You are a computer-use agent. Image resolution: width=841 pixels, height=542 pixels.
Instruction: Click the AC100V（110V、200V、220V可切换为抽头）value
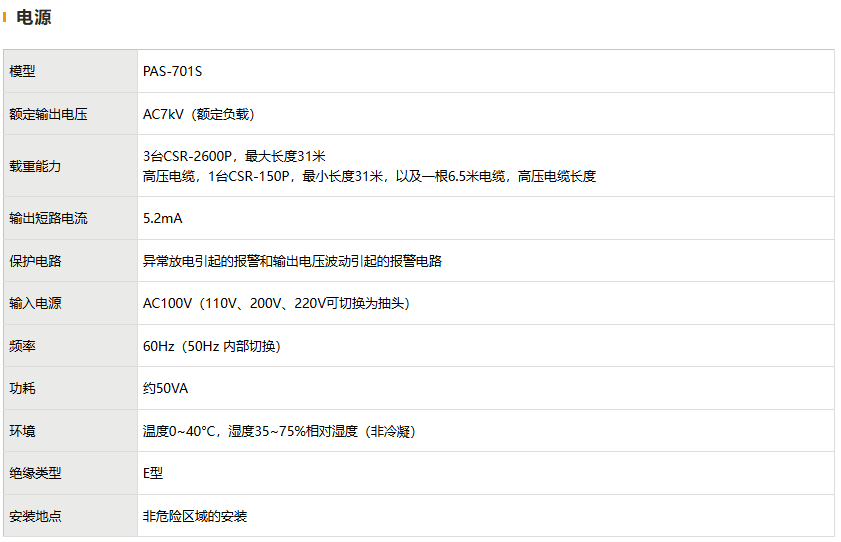(276, 303)
